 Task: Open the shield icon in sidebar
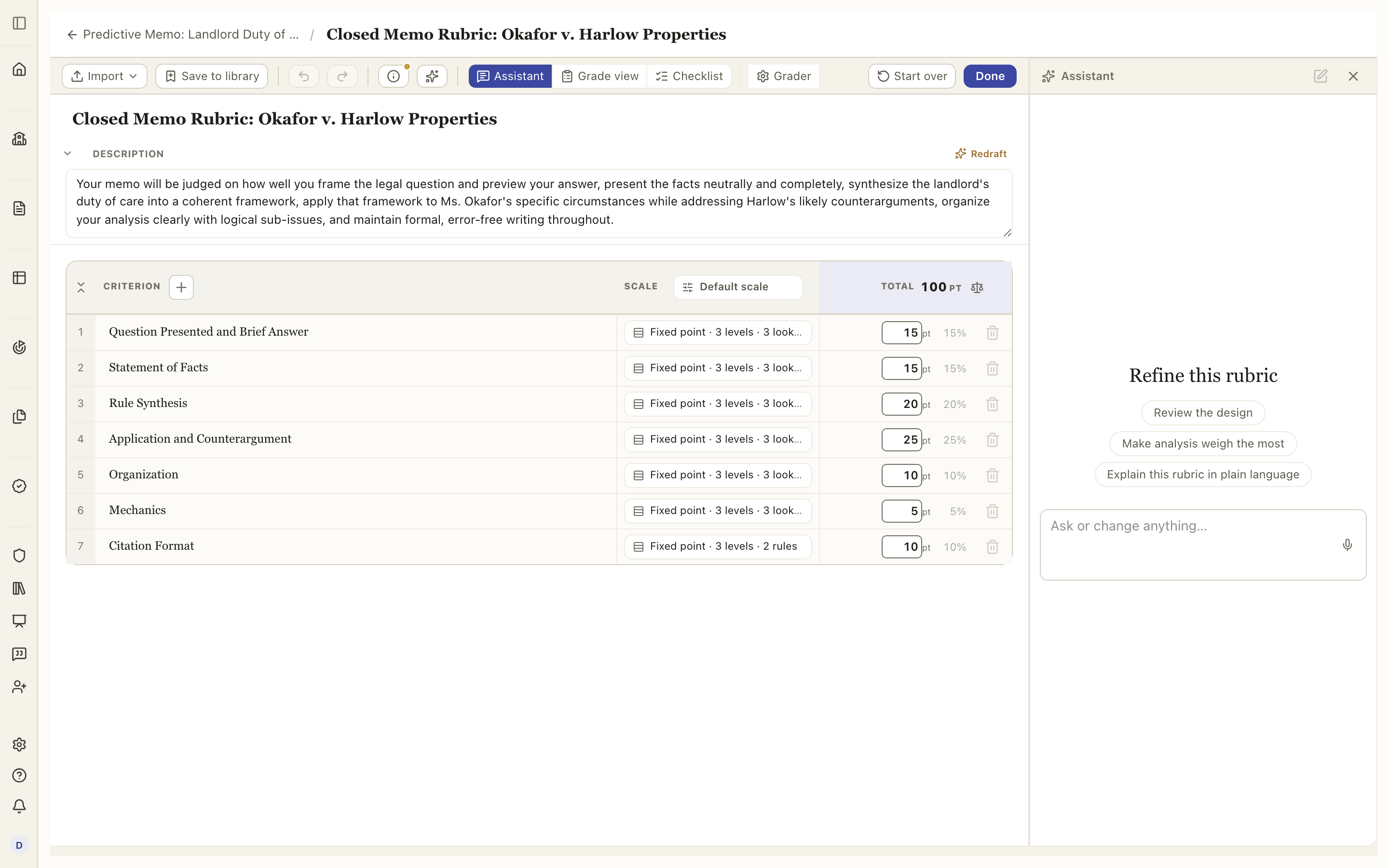tap(19, 556)
